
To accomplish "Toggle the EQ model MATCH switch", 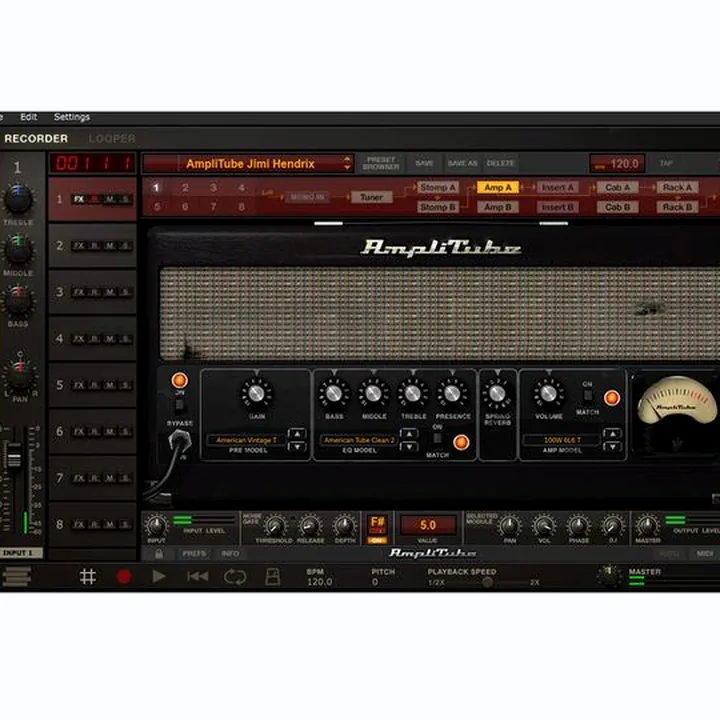I will click(438, 439).
